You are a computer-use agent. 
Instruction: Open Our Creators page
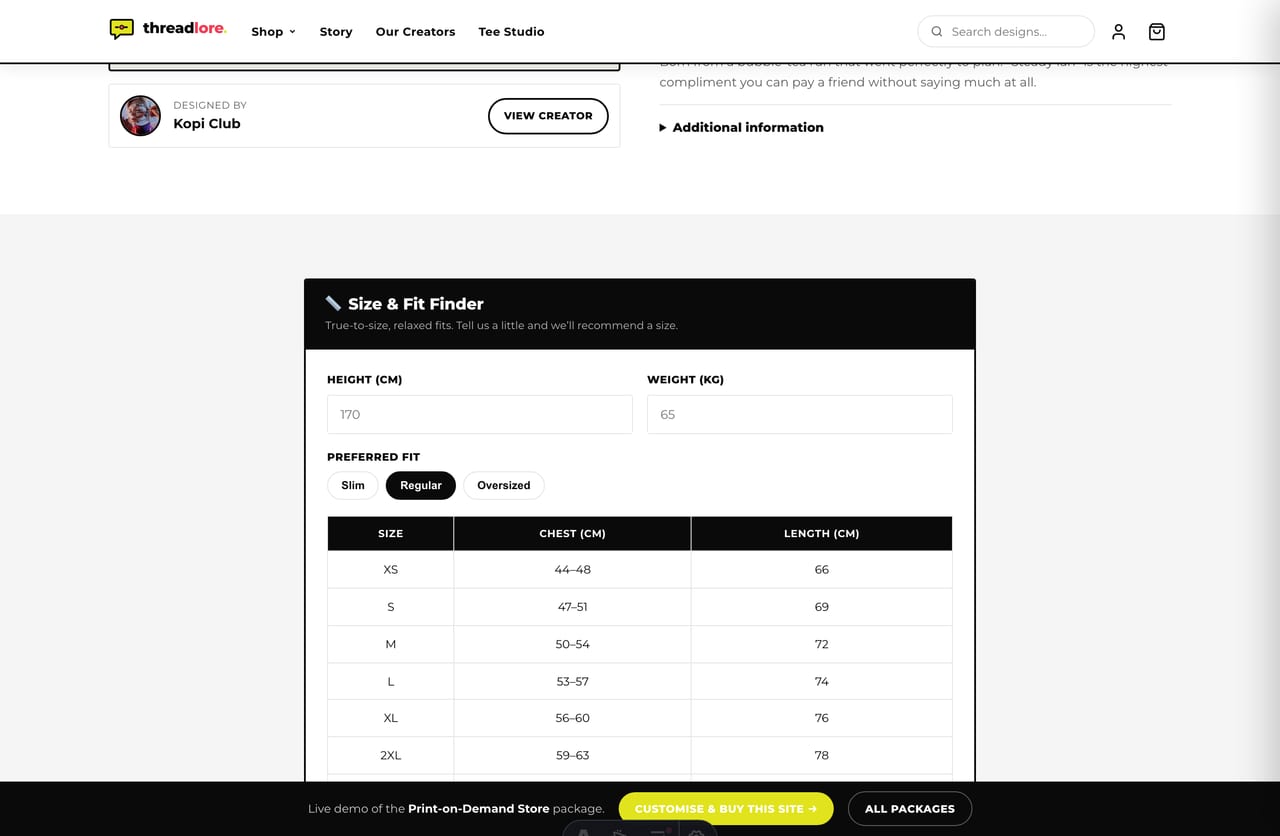click(415, 32)
